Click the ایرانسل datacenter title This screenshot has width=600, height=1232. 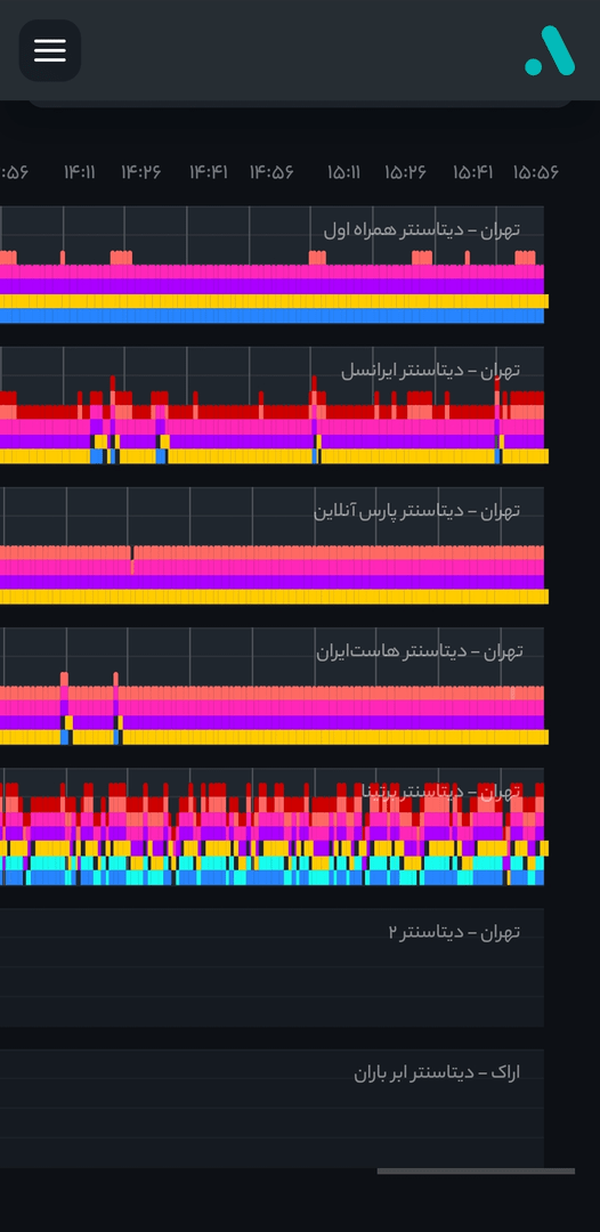coord(430,371)
